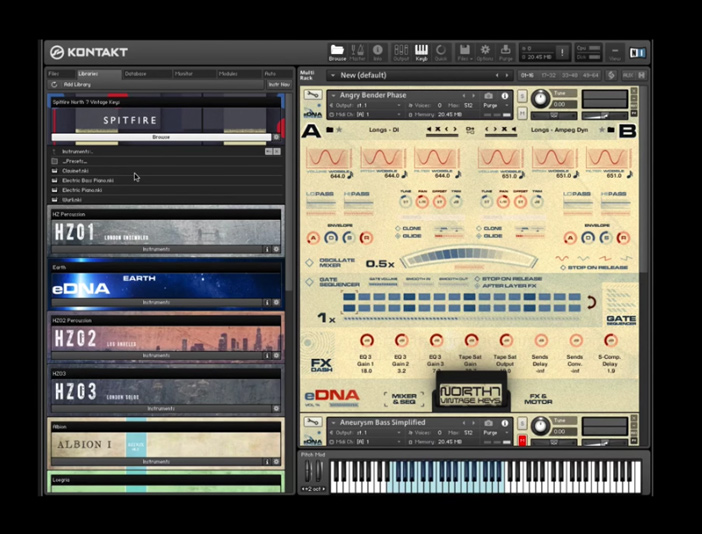Open the Purge dropdown on Angry Bender Phase
The height and width of the screenshot is (534, 702).
tap(493, 105)
